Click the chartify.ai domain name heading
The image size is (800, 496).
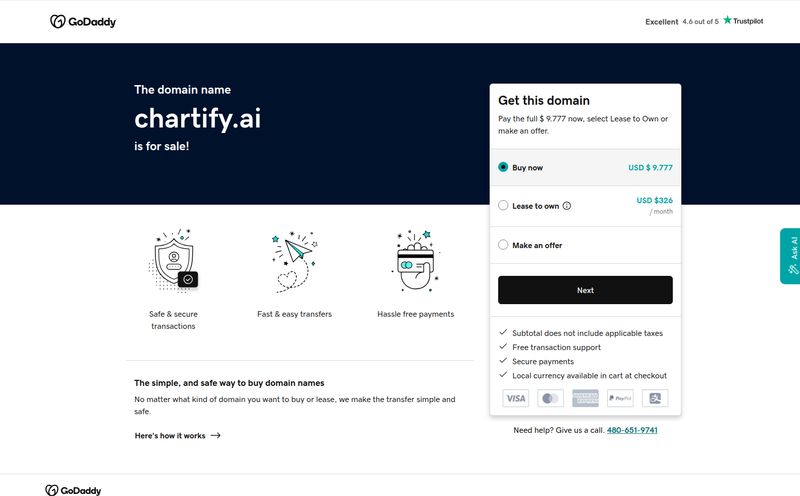[x=197, y=119]
